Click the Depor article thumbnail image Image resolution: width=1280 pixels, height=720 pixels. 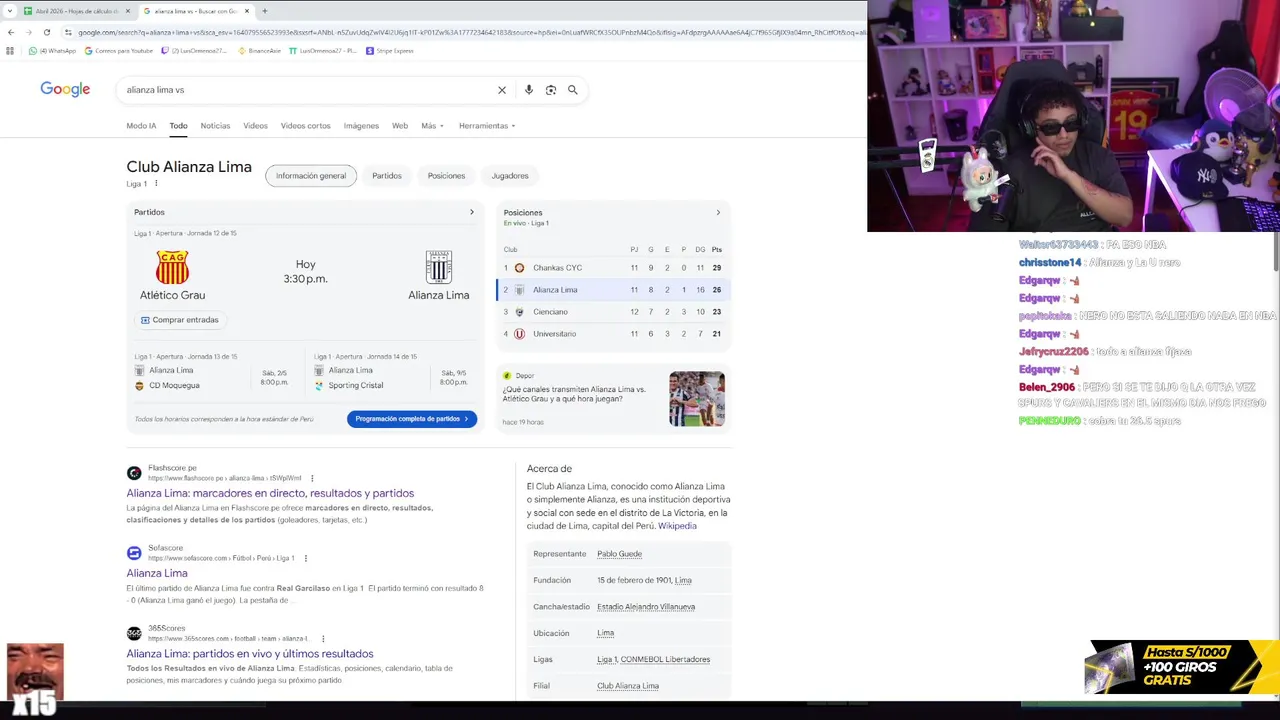[x=697, y=399]
